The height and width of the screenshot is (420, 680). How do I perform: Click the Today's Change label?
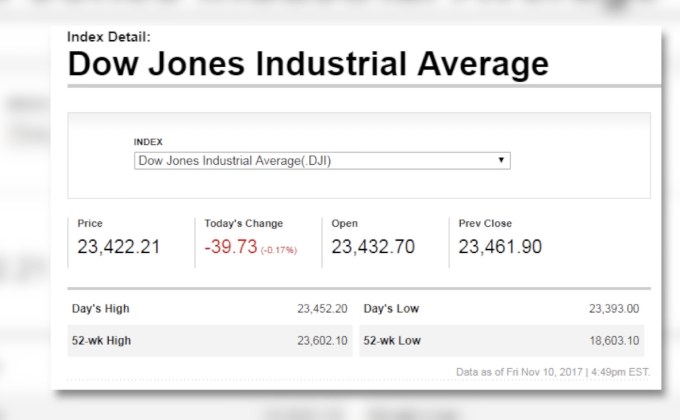point(243,223)
